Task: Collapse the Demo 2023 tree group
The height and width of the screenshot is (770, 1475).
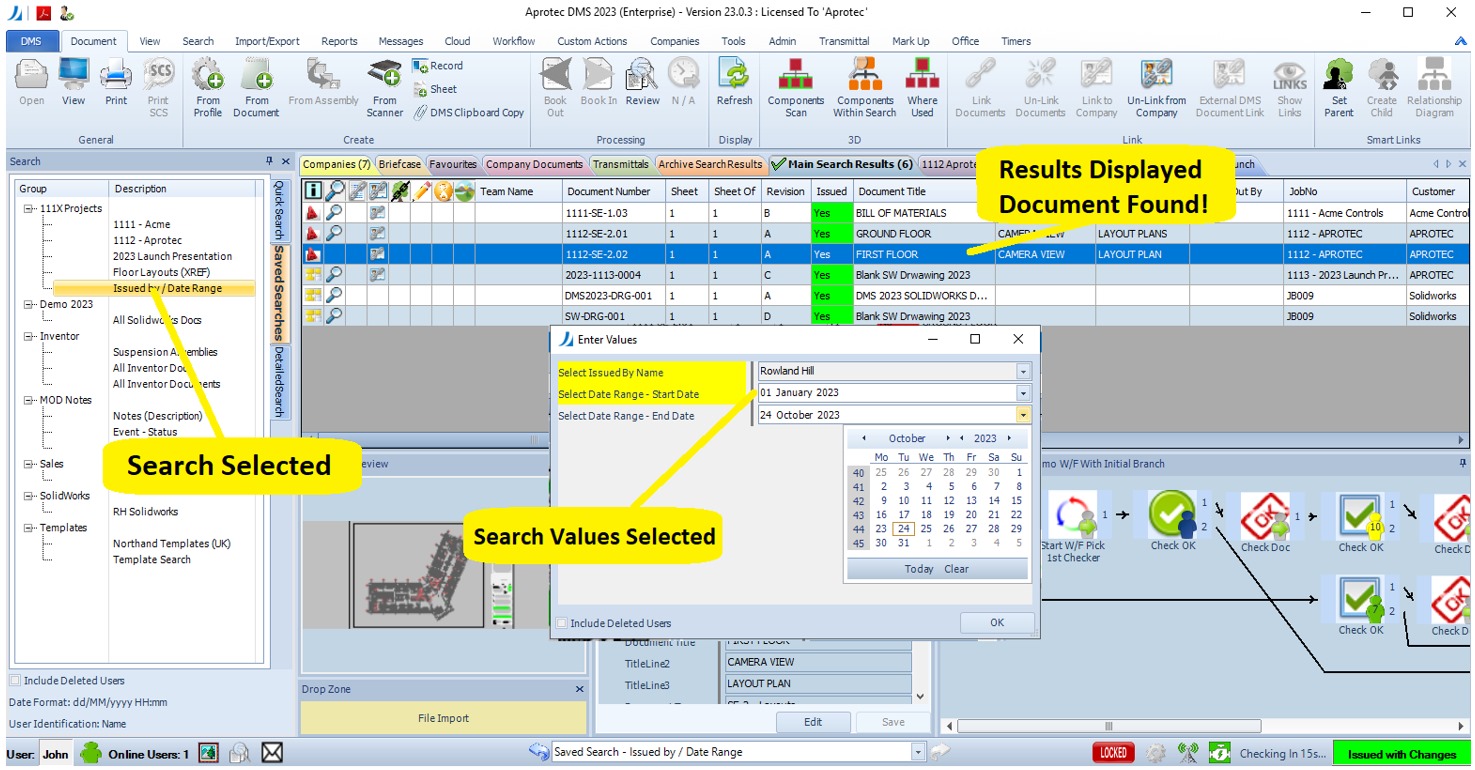Action: click(x=29, y=305)
